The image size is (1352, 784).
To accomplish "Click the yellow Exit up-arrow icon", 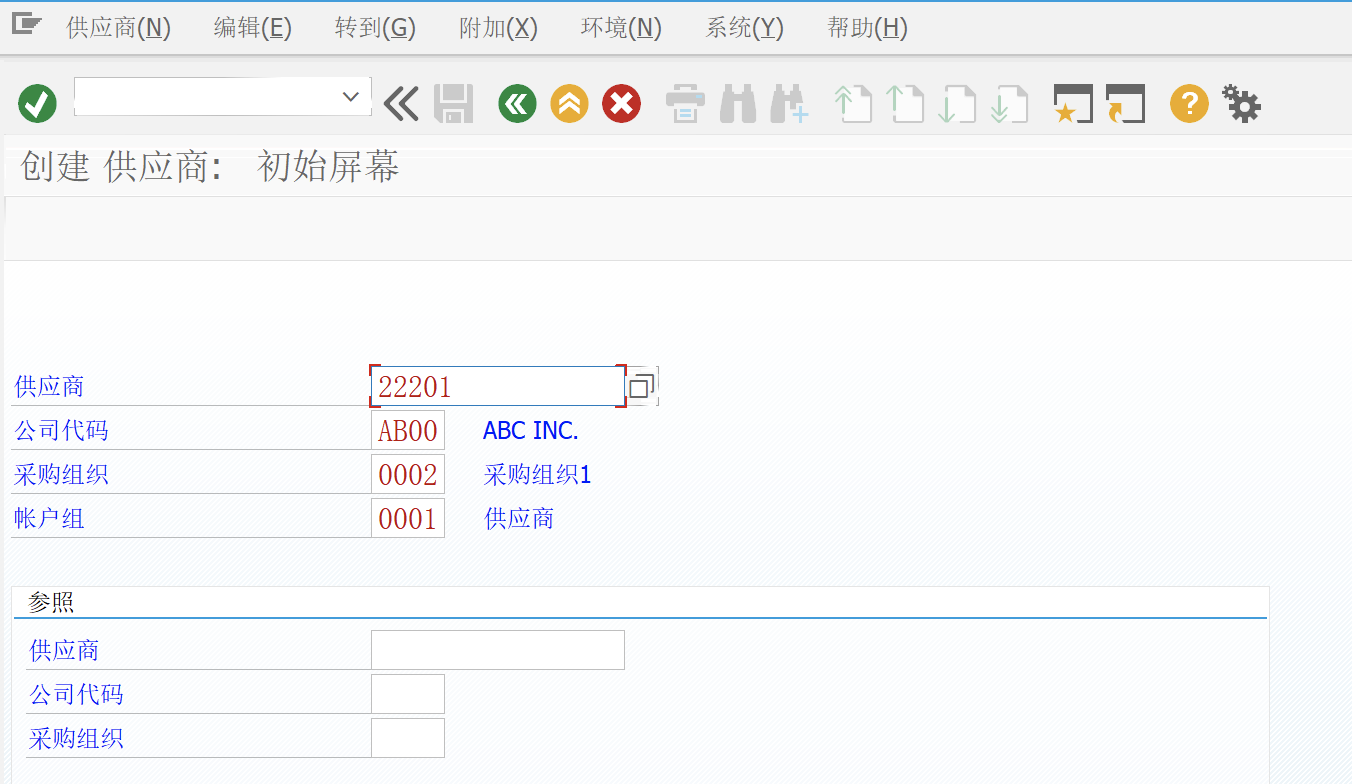I will point(569,103).
